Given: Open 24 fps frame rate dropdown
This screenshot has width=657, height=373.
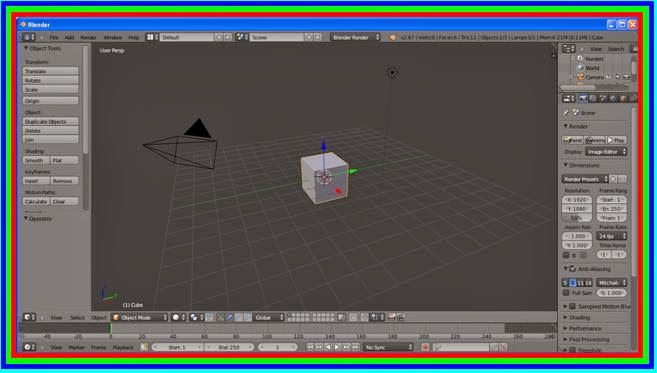Looking at the screenshot, I should (x=611, y=236).
